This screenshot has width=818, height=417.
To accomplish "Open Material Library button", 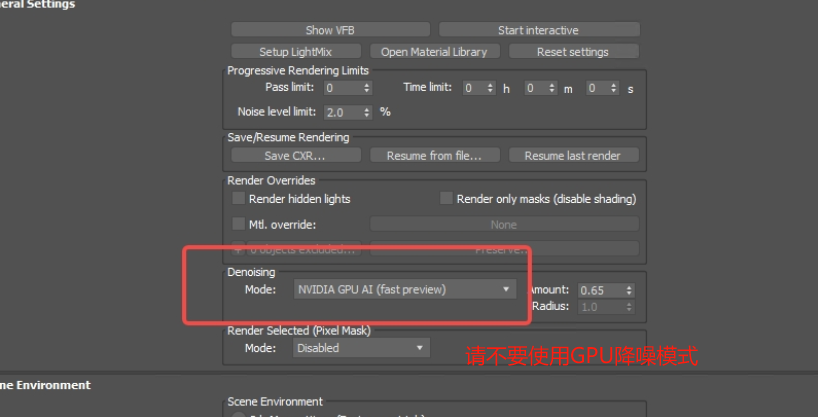I will pyautogui.click(x=434, y=51).
